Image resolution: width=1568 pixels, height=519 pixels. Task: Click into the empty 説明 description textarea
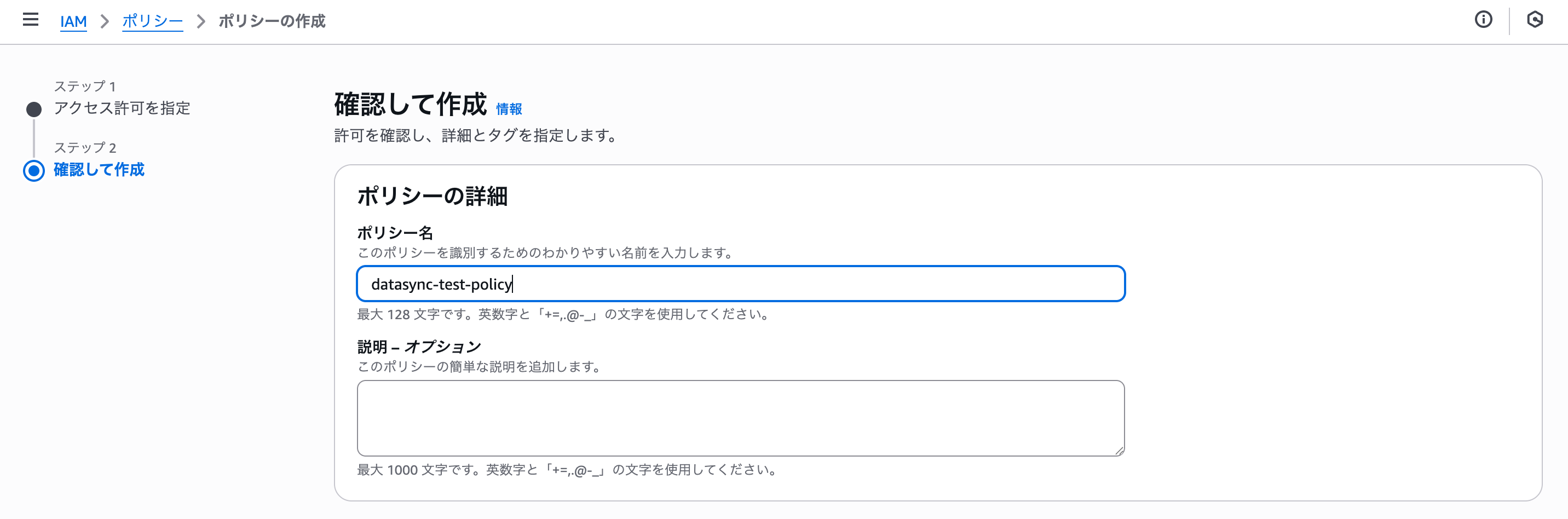coord(740,418)
